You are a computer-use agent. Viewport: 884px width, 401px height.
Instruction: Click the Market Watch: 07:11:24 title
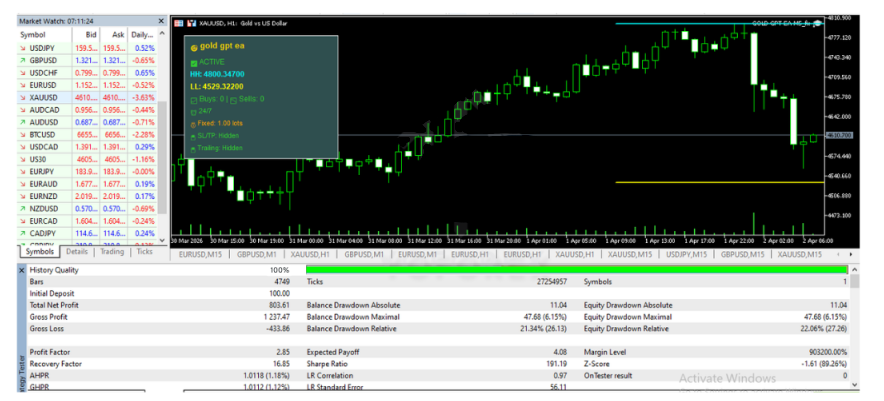(x=57, y=21)
